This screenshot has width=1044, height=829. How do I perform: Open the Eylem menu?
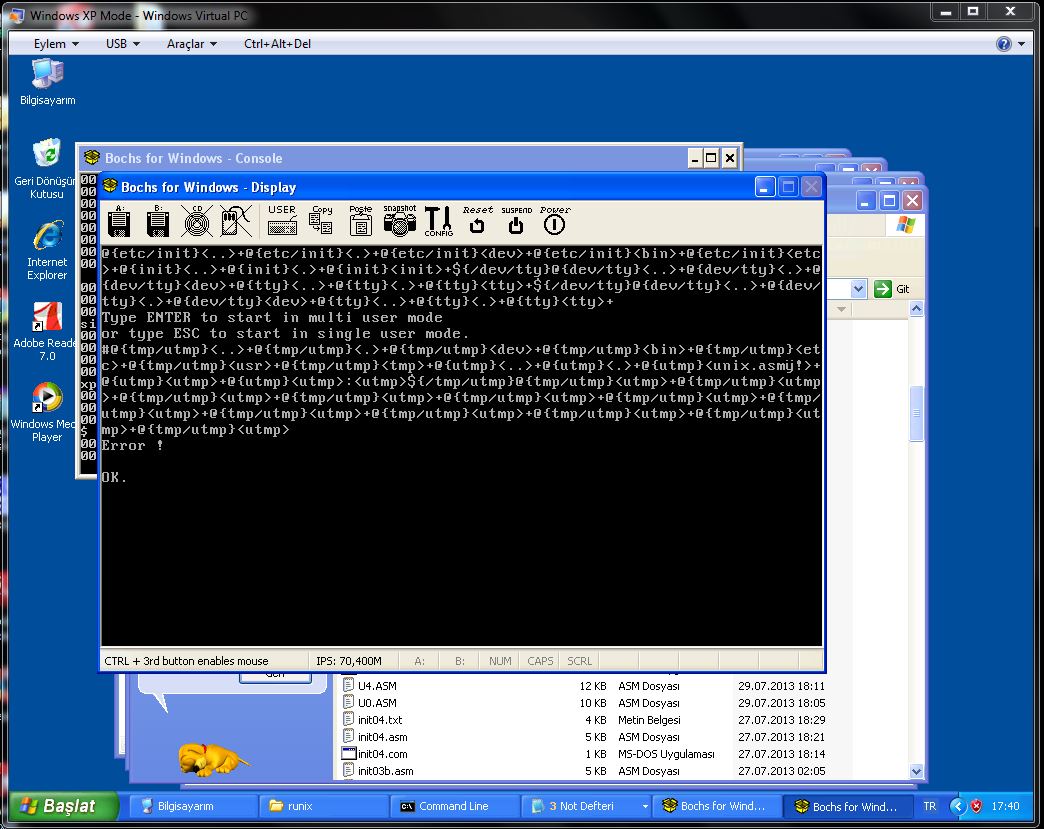(x=56, y=44)
